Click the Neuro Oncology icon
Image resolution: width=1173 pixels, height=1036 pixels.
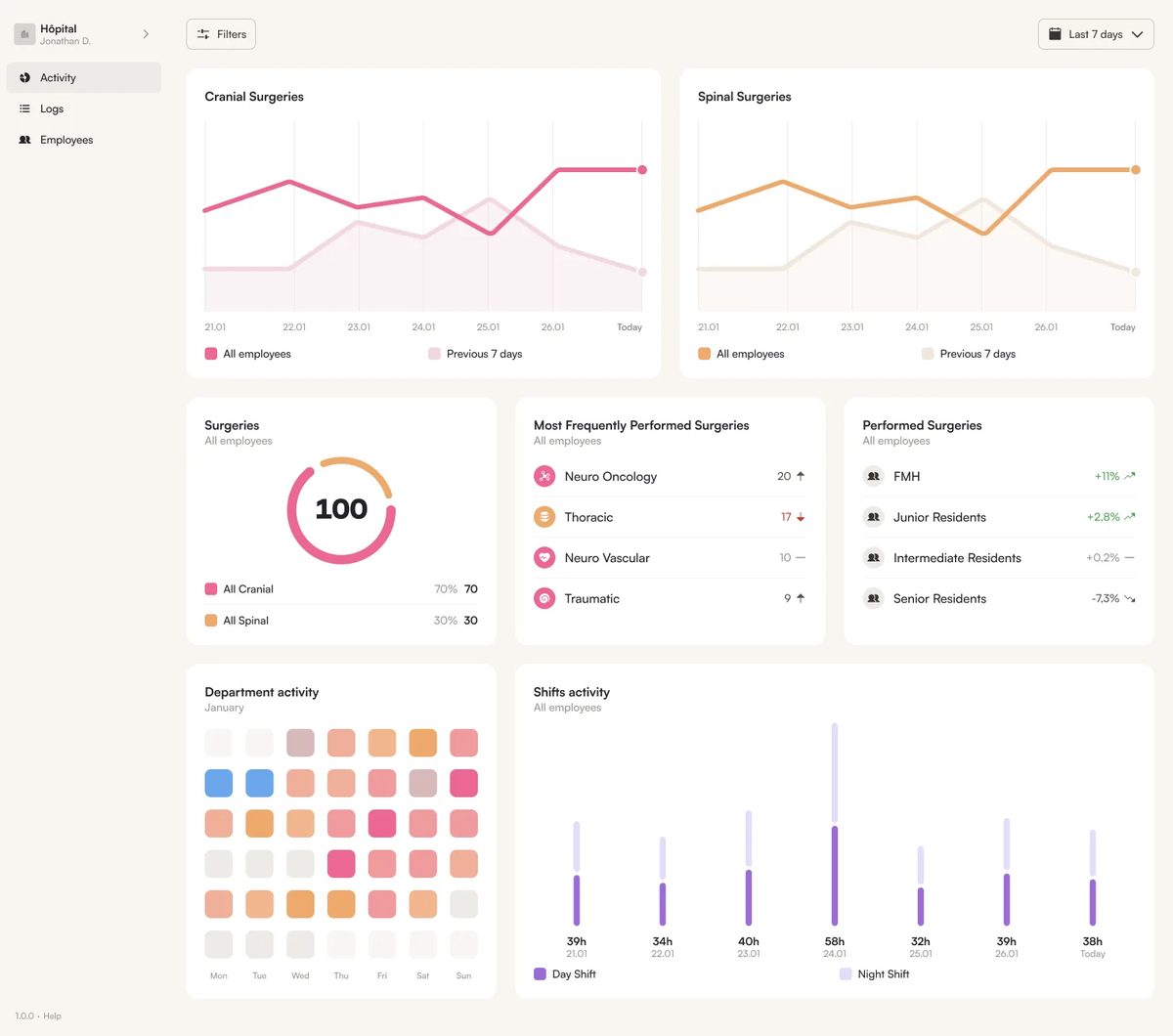[x=544, y=476]
